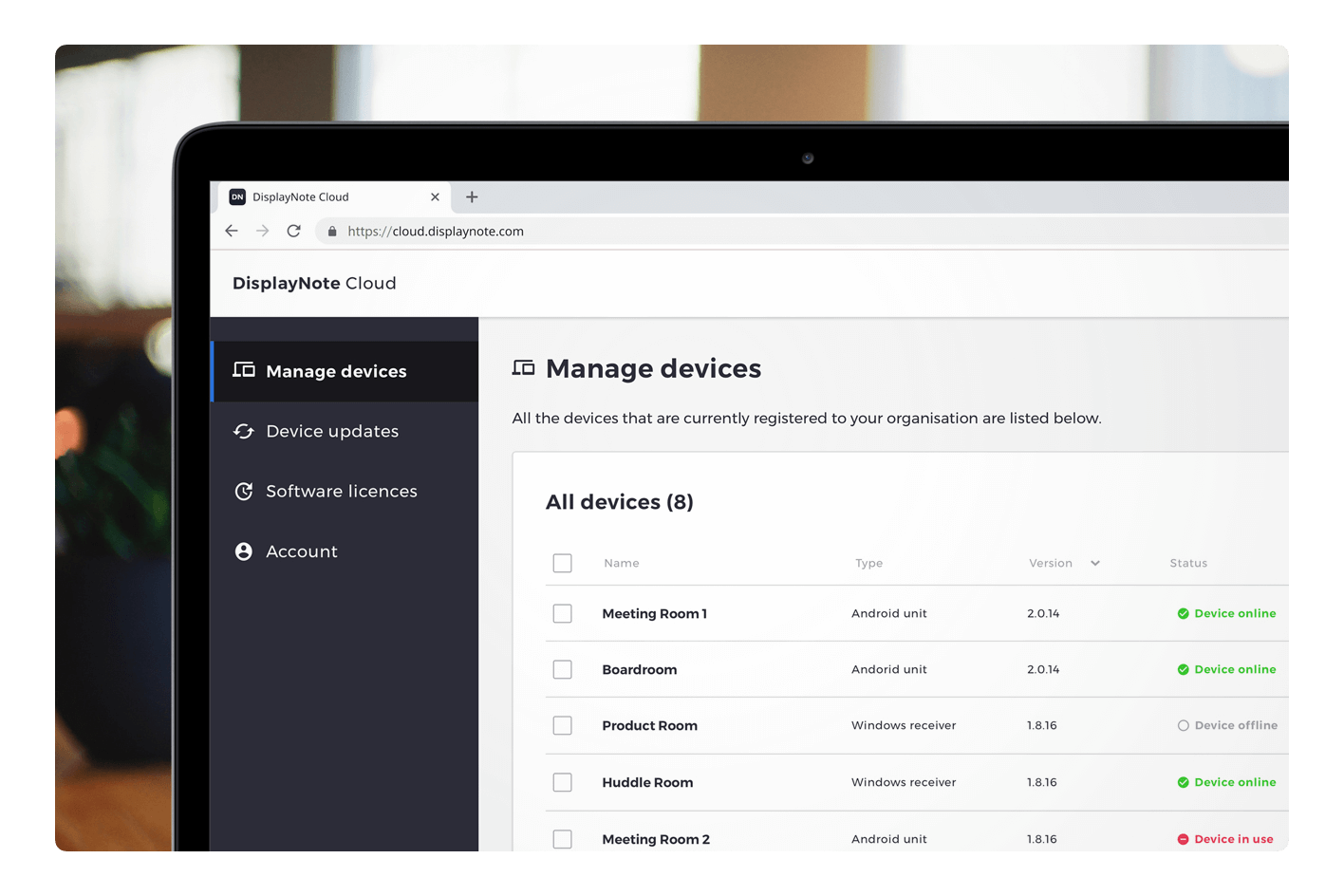The height and width of the screenshot is (896, 1344).
Task: Open a new browser tab
Action: pos(472,196)
